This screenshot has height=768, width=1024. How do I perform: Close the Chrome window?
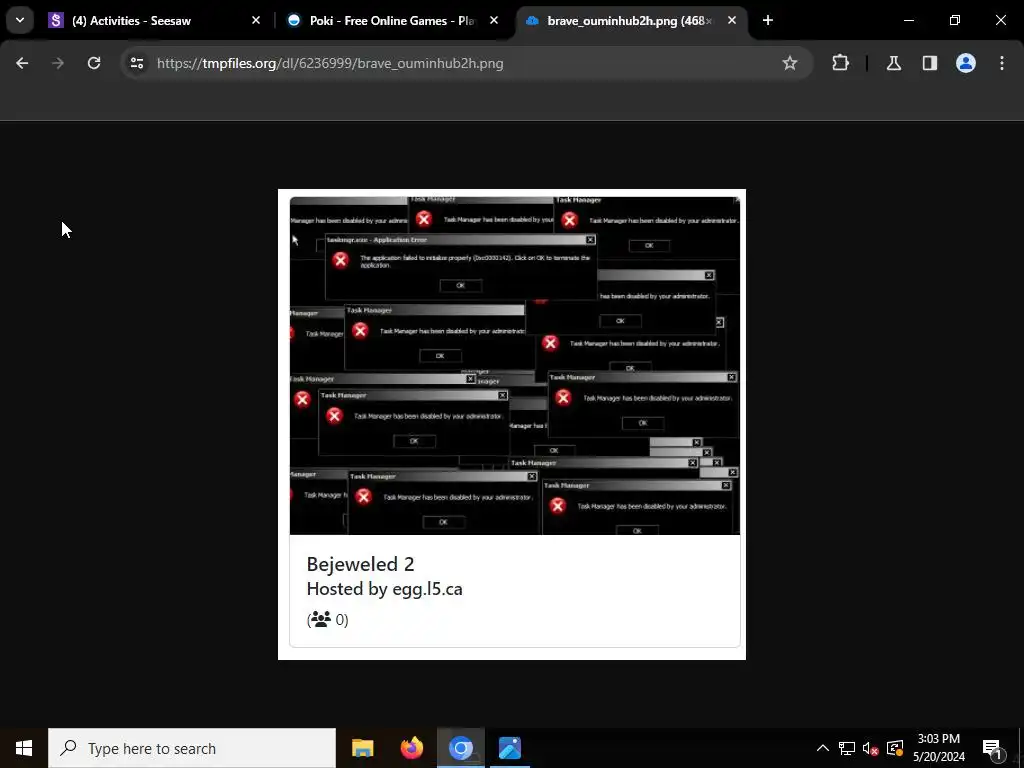click(x=1000, y=20)
